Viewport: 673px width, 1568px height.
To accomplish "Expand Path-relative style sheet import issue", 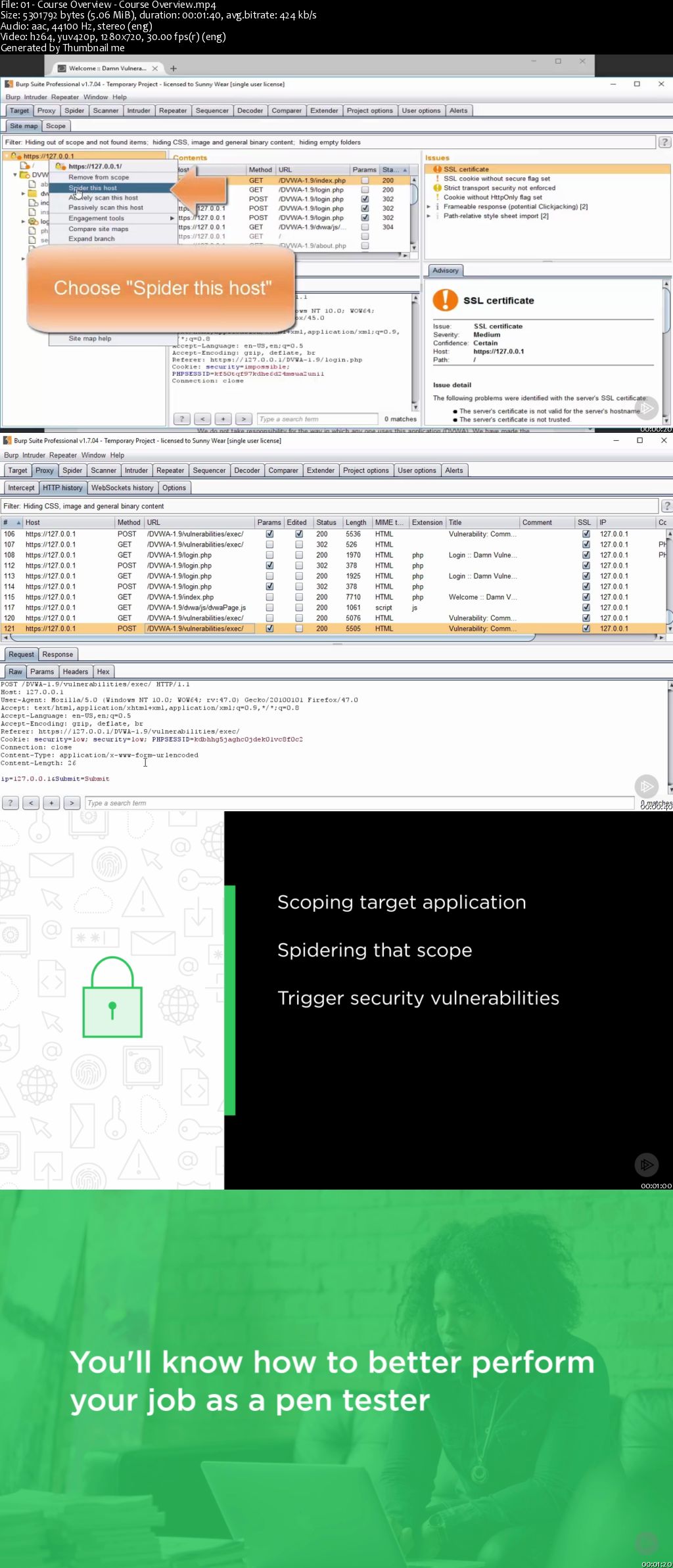I will coord(429,216).
